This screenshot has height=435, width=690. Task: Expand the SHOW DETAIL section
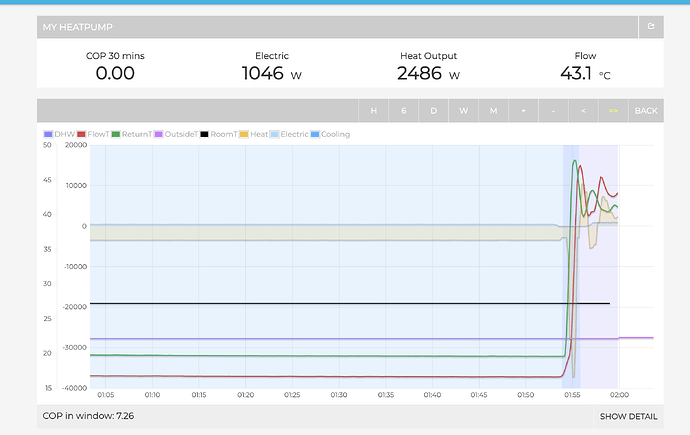click(628, 417)
